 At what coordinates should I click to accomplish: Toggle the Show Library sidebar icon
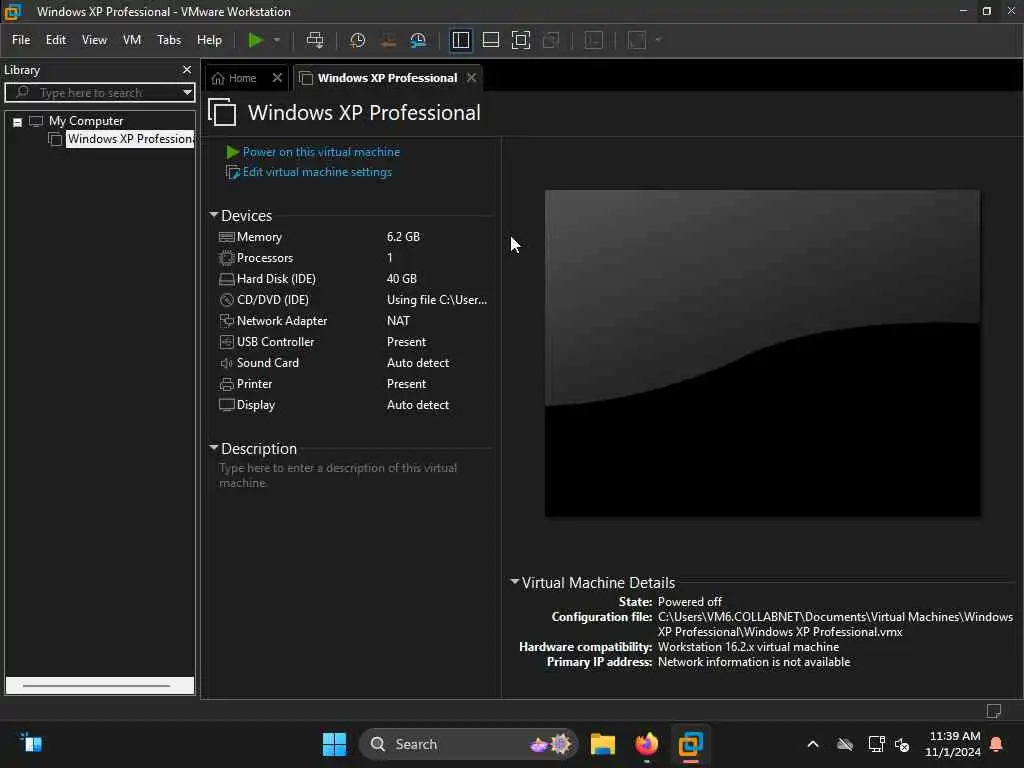(460, 40)
